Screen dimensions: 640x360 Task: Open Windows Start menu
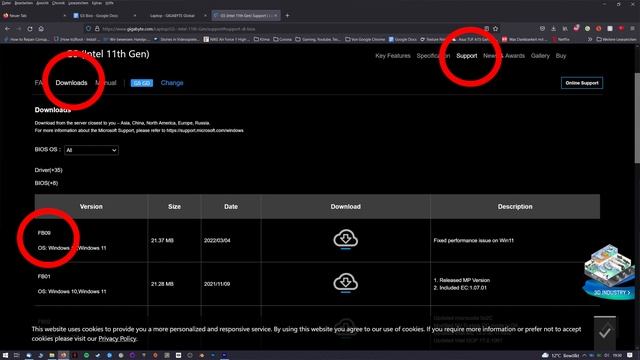click(5, 356)
